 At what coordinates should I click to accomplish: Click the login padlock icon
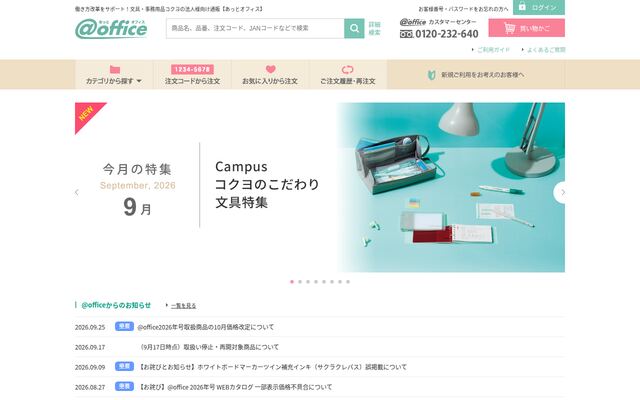click(522, 6)
